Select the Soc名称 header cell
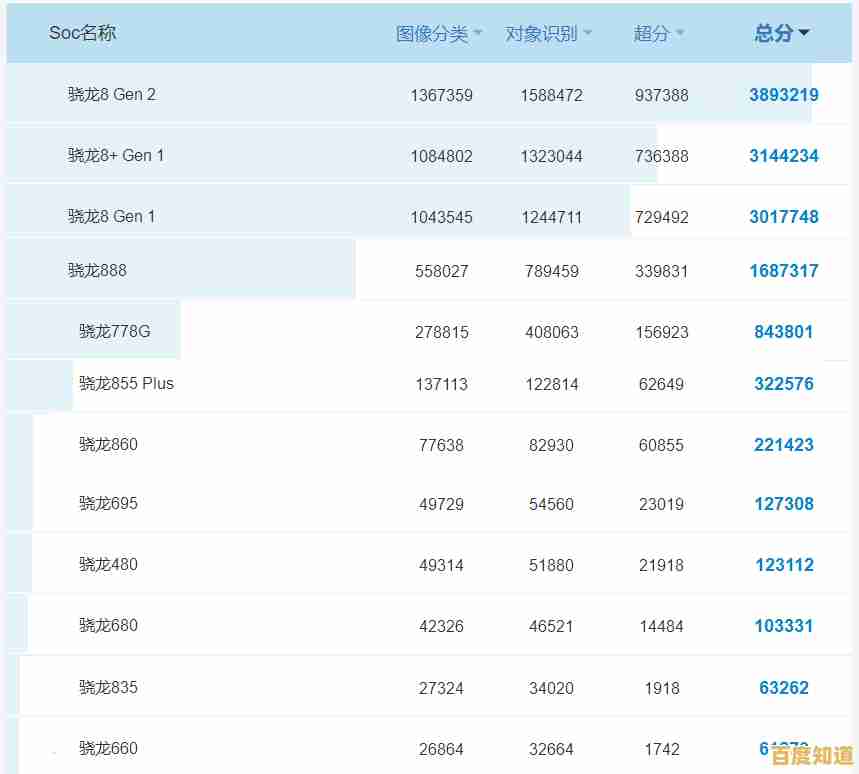The height and width of the screenshot is (774, 859). click(83, 32)
